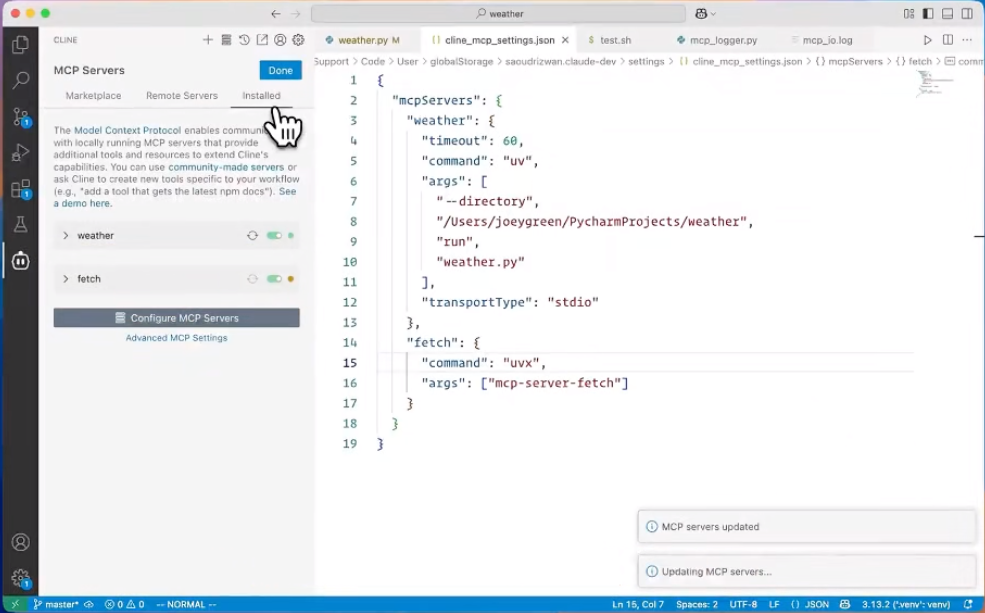
Task: Toggle primary side bar visibility
Action: pos(928,13)
